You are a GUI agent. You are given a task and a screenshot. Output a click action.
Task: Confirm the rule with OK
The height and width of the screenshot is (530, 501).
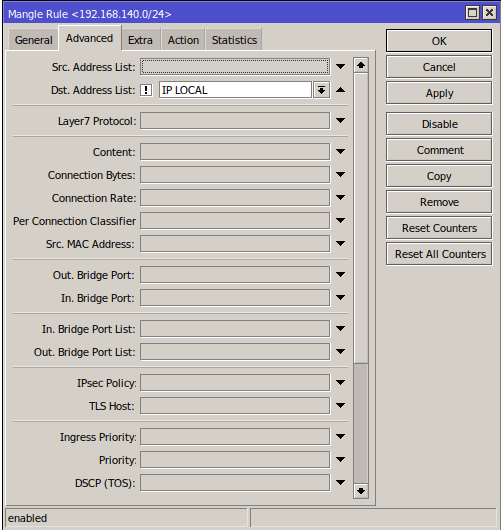pos(439,41)
